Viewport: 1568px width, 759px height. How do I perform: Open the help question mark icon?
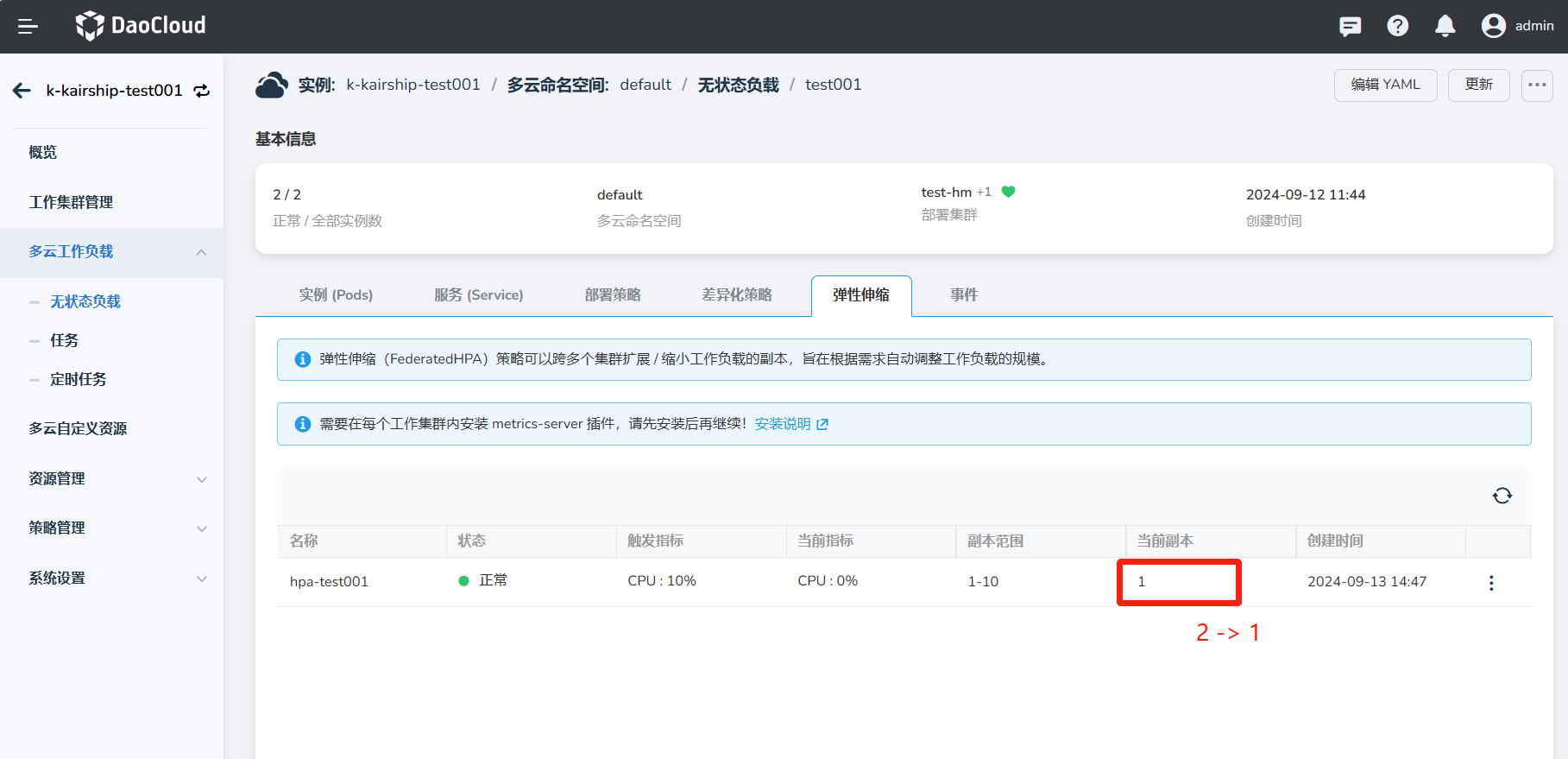1397,27
